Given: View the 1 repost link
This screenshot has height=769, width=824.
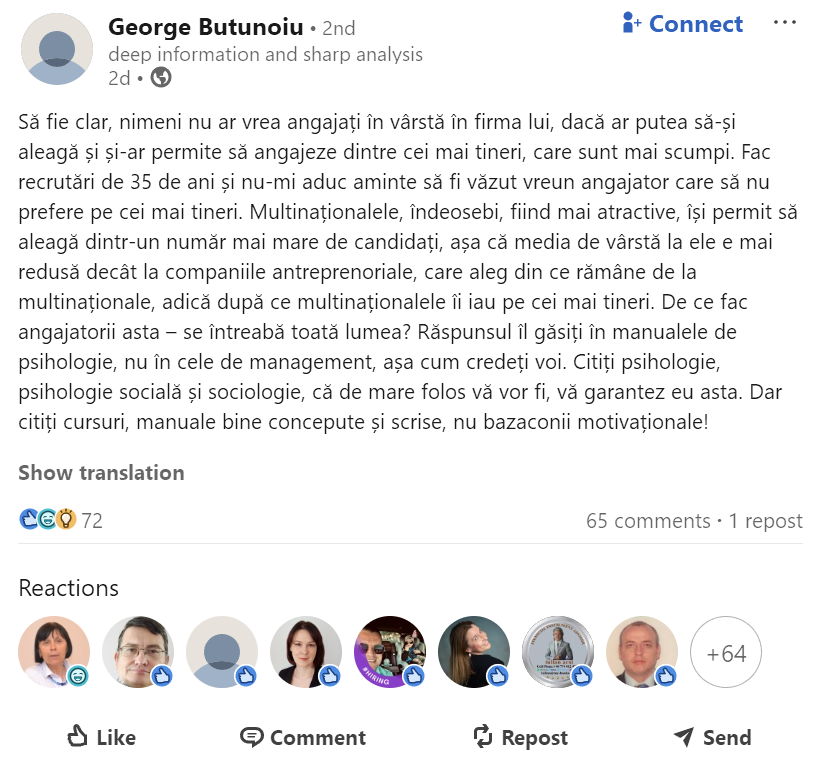Looking at the screenshot, I should pos(765,521).
